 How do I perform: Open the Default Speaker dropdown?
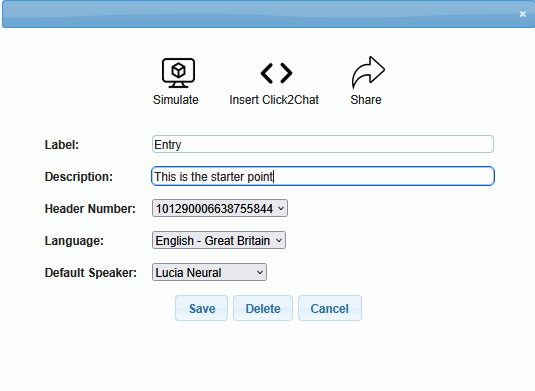(209, 272)
